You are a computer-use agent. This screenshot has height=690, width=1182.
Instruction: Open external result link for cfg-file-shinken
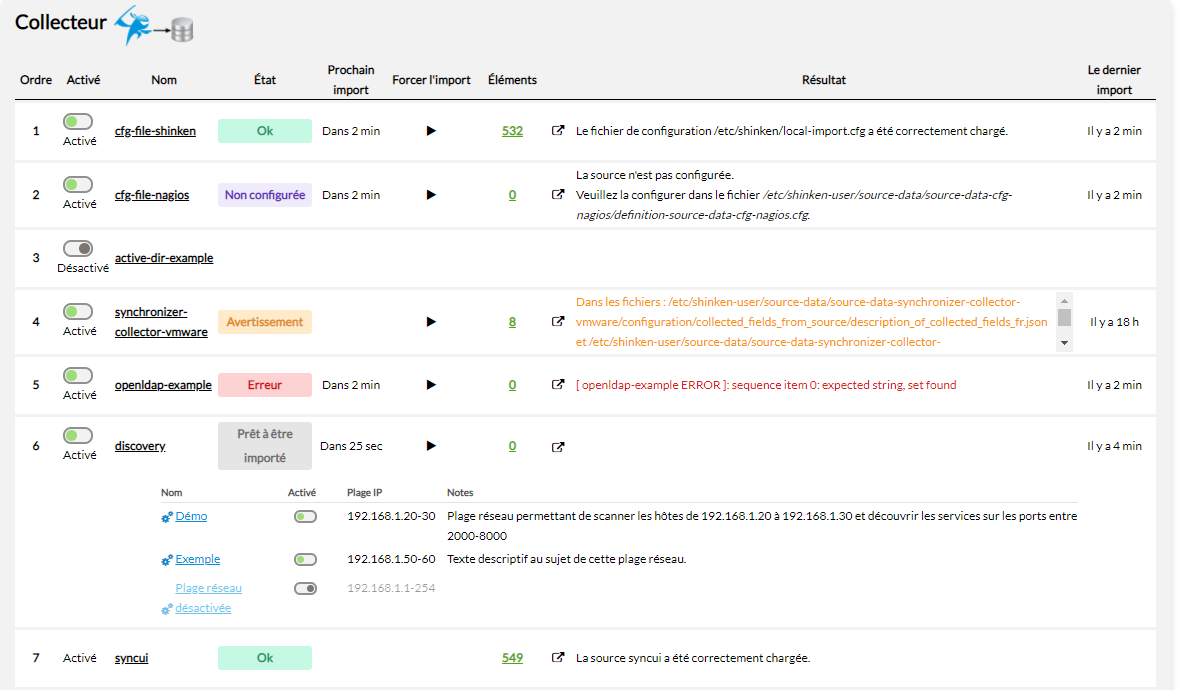558,131
